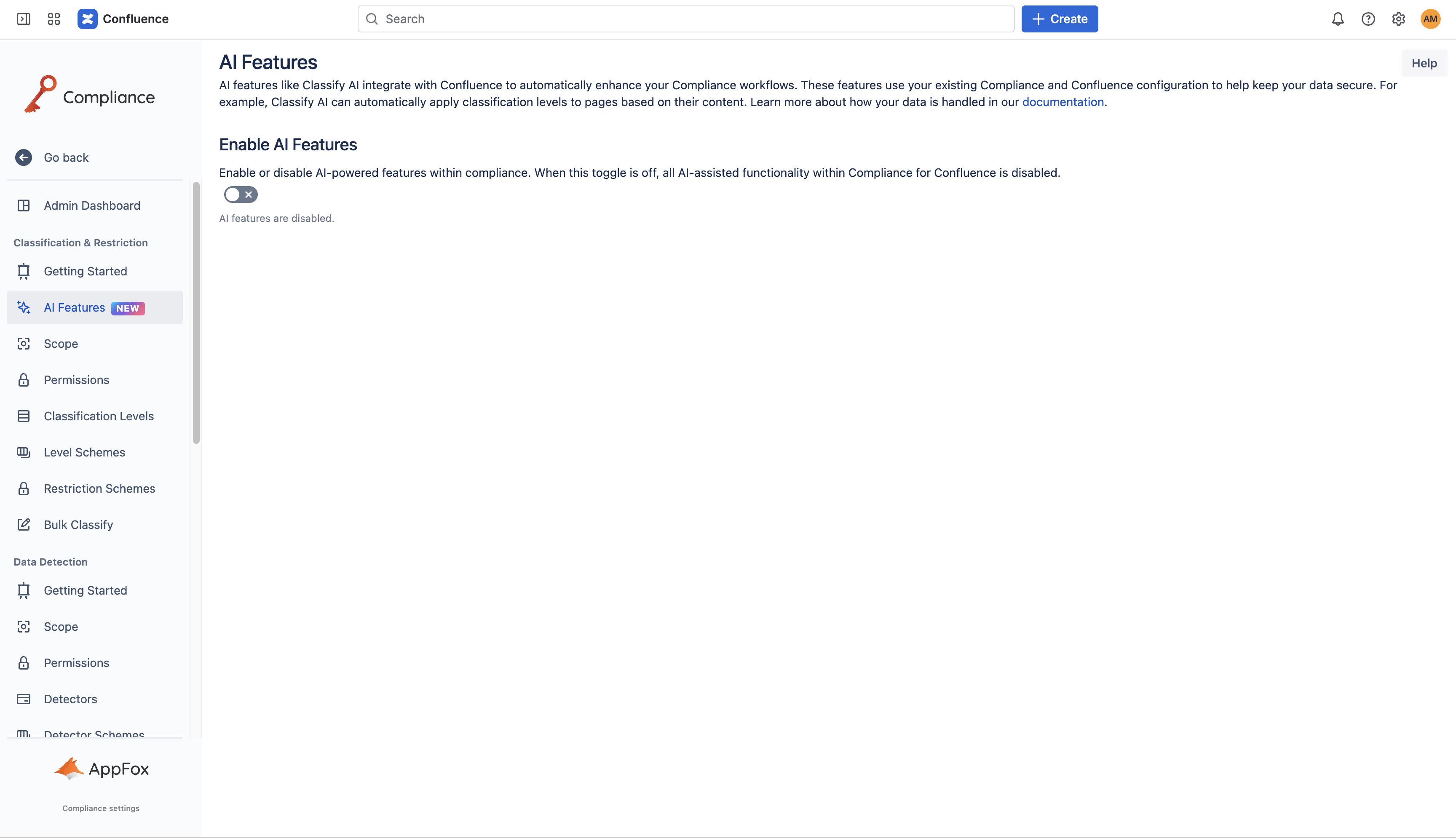Click the Create button

pos(1059,19)
